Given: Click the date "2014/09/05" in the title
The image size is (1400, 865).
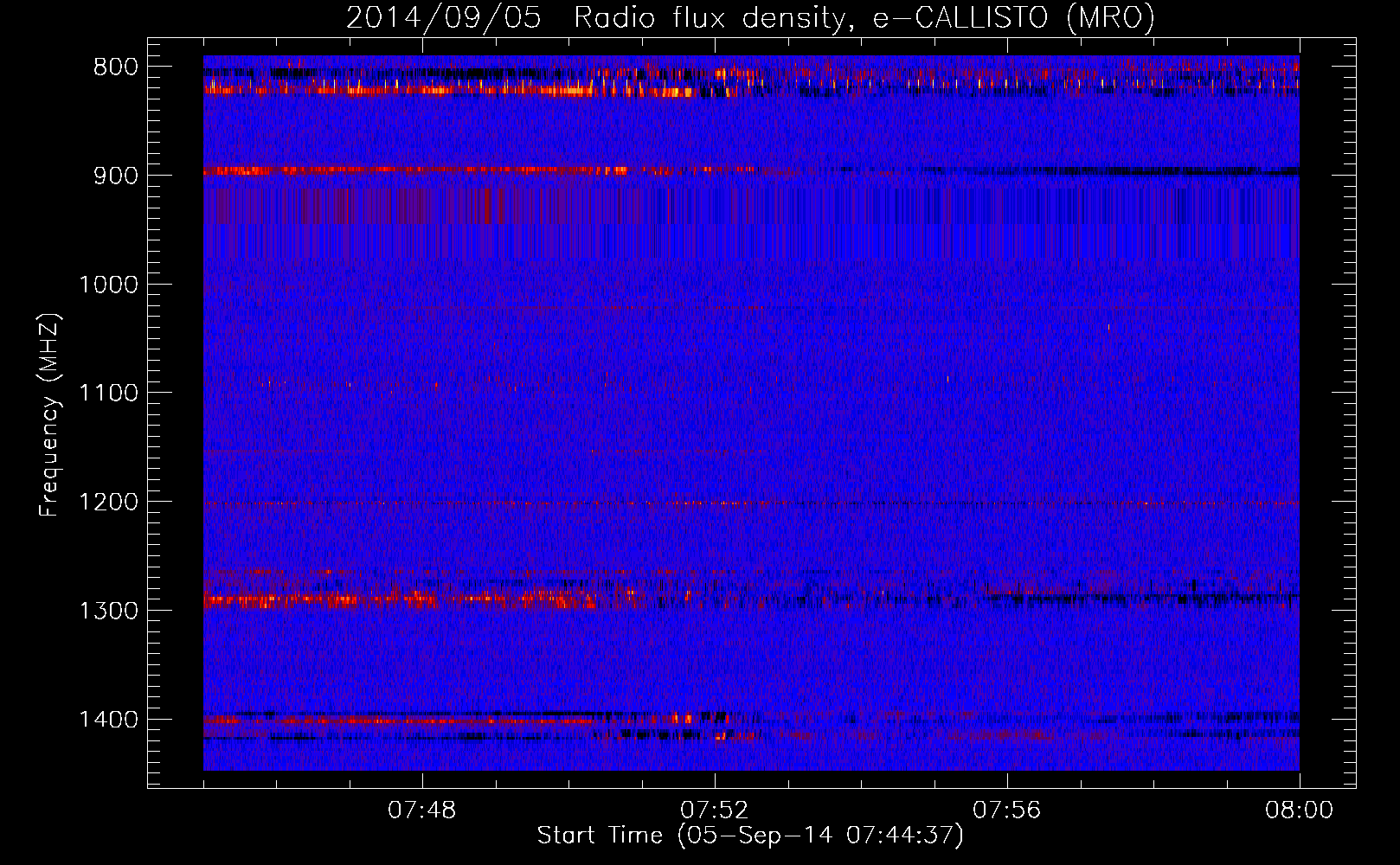Looking at the screenshot, I should [444, 17].
